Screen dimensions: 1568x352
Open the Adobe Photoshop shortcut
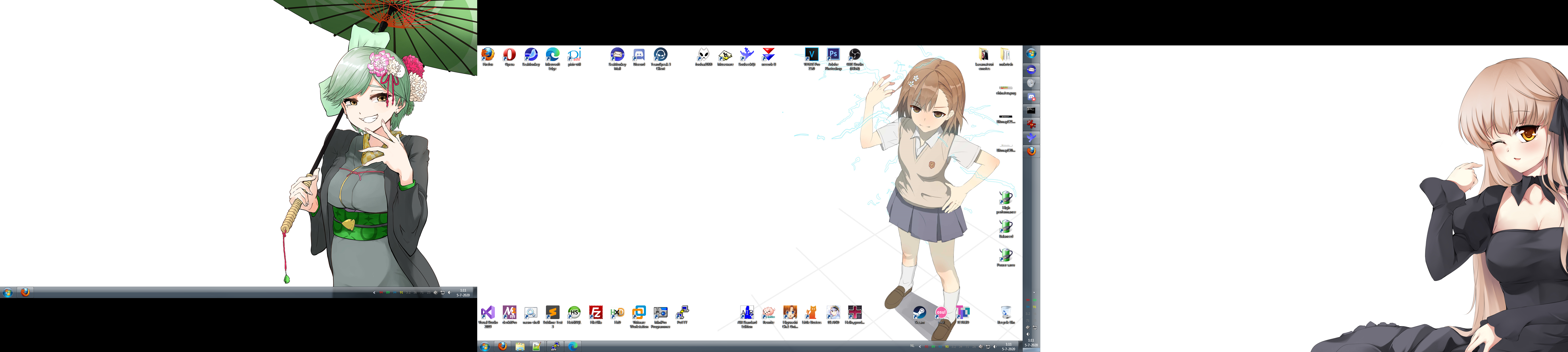pyautogui.click(x=833, y=59)
